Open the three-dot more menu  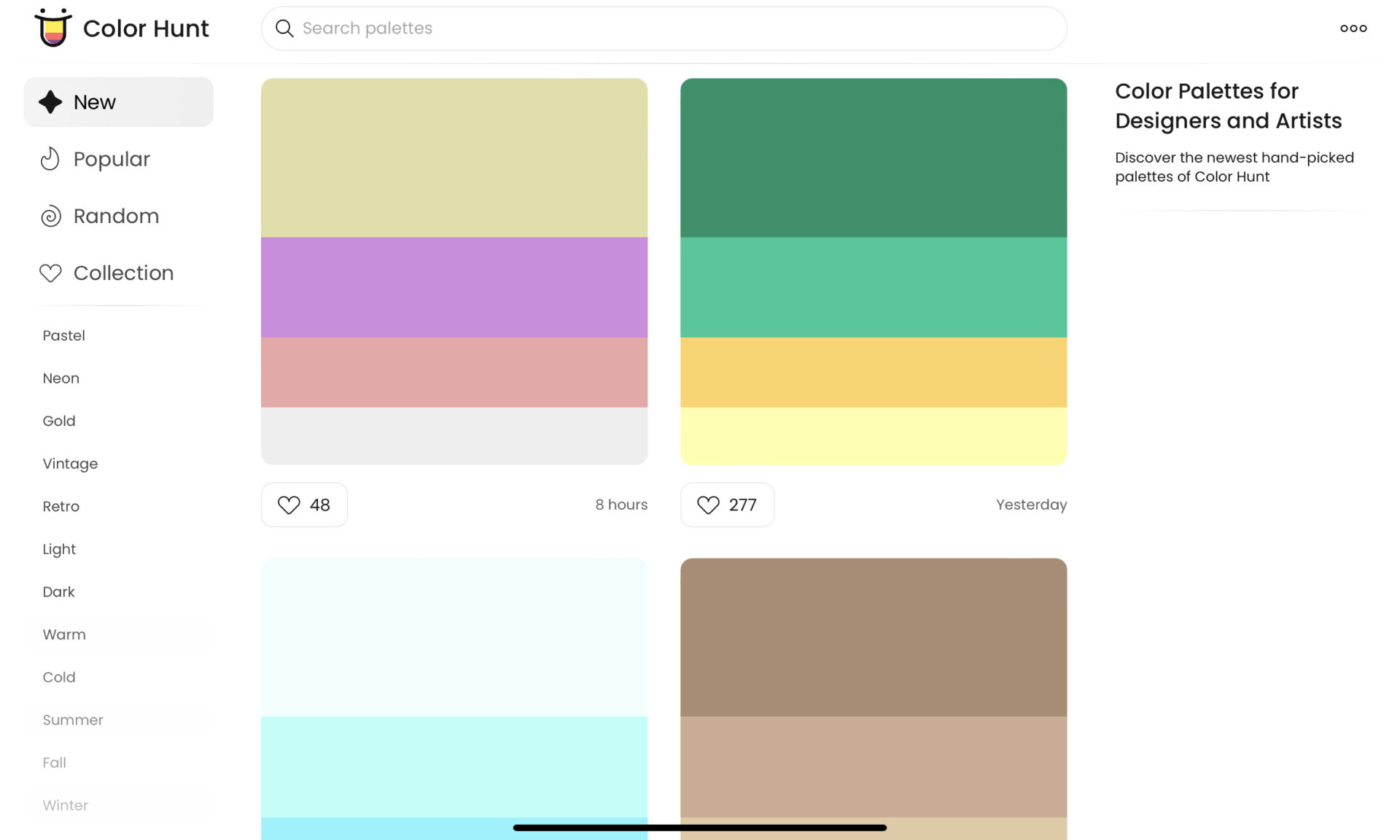1353,28
